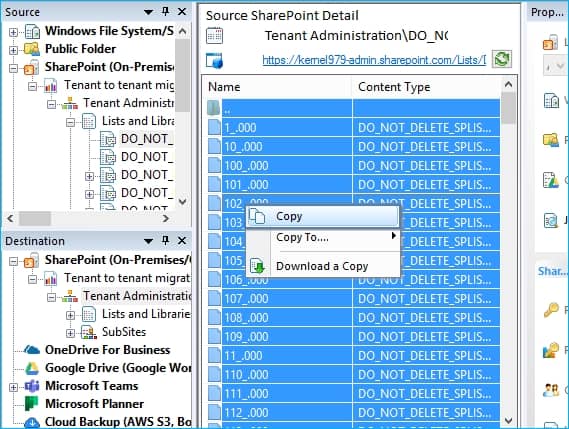
Task: Click the SubSites icon in Destination tree
Action: [89, 332]
